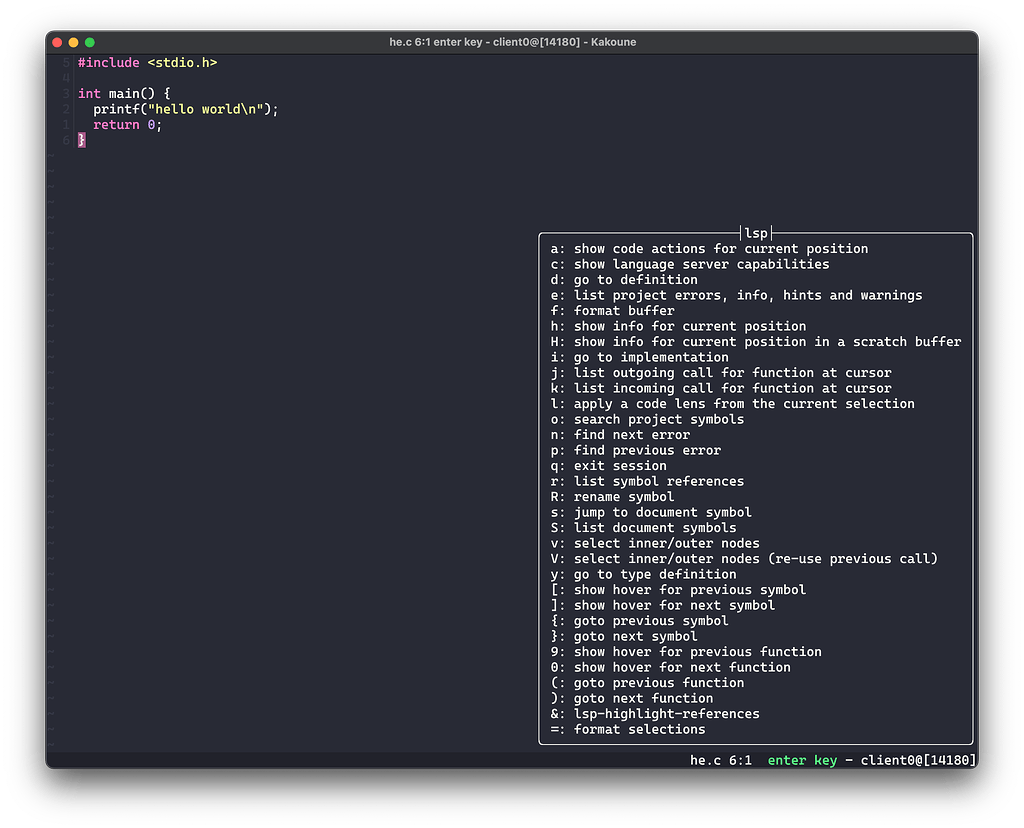Choose "show language server capabilities"

[688, 264]
